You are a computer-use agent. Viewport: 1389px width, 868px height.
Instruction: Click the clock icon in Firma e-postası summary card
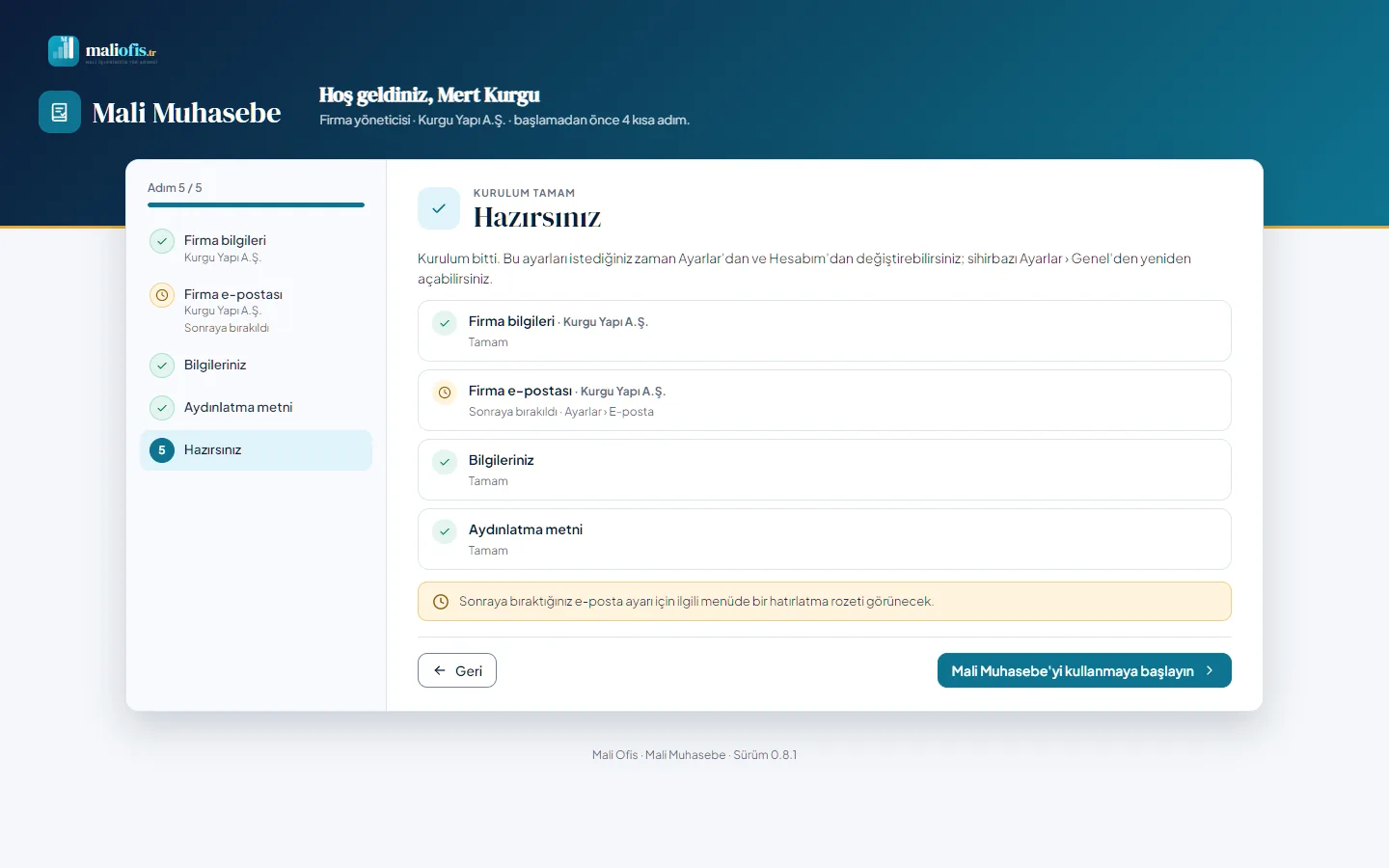445,393
